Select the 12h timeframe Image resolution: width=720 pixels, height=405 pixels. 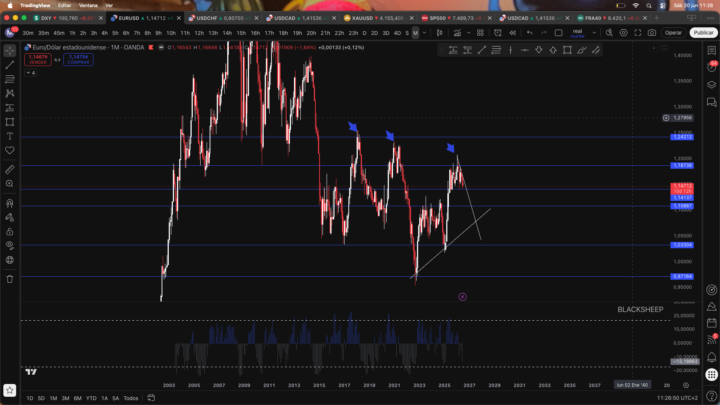coord(199,33)
